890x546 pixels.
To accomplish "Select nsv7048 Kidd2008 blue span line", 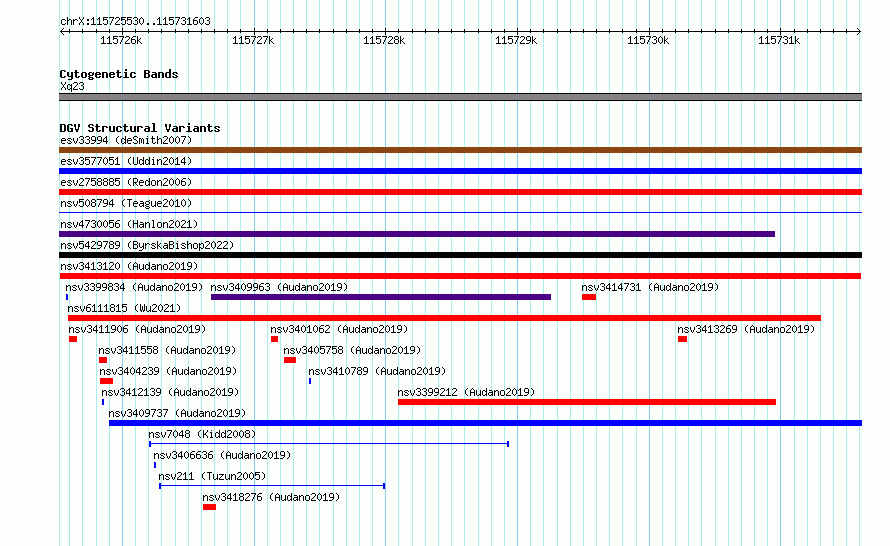I will point(329,444).
